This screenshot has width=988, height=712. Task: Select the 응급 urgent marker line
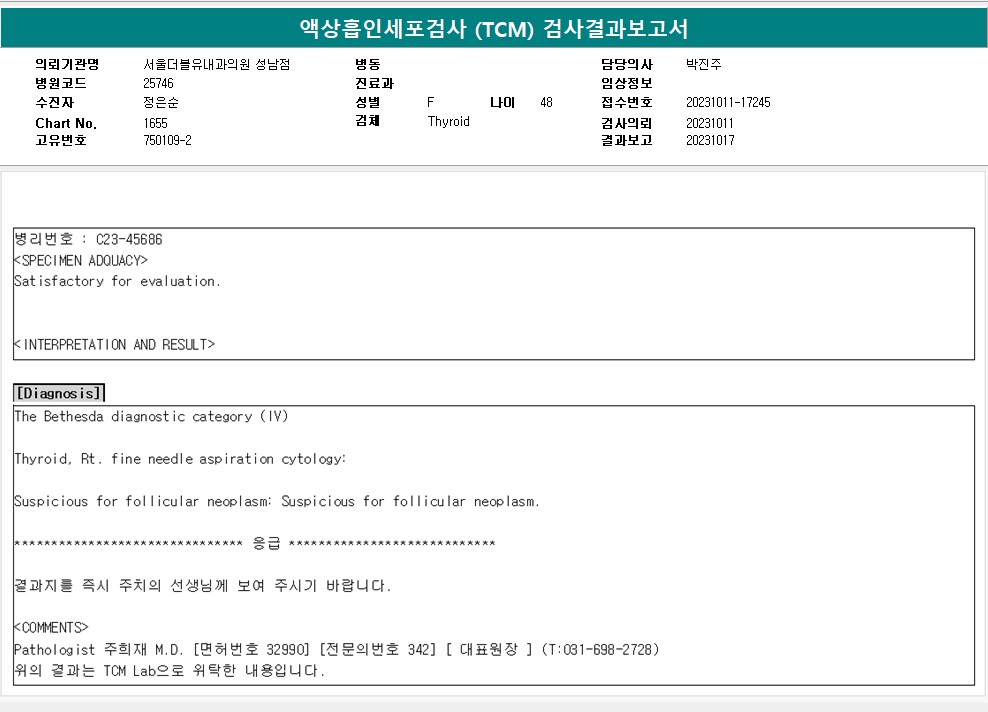point(255,543)
